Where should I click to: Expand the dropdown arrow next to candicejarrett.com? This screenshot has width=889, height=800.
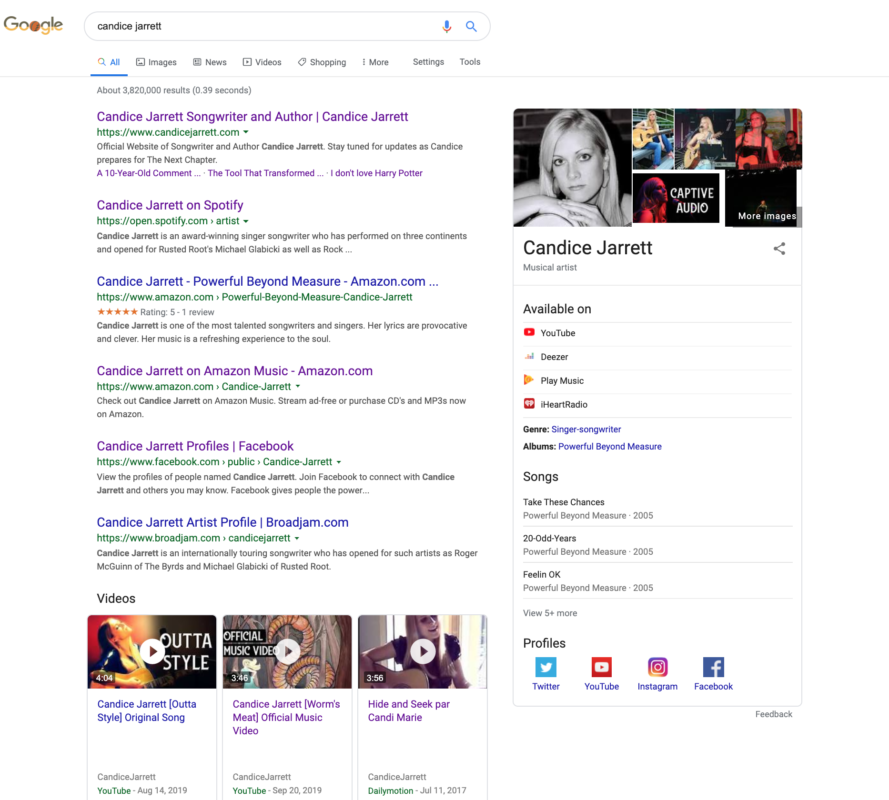click(245, 131)
